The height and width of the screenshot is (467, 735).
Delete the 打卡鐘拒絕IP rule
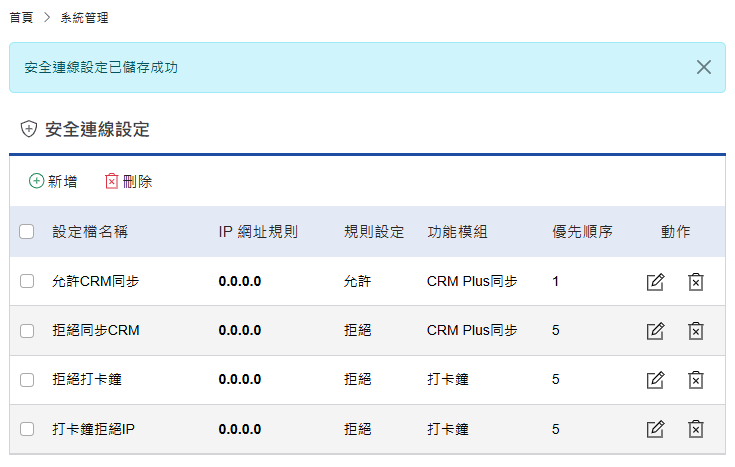(696, 429)
